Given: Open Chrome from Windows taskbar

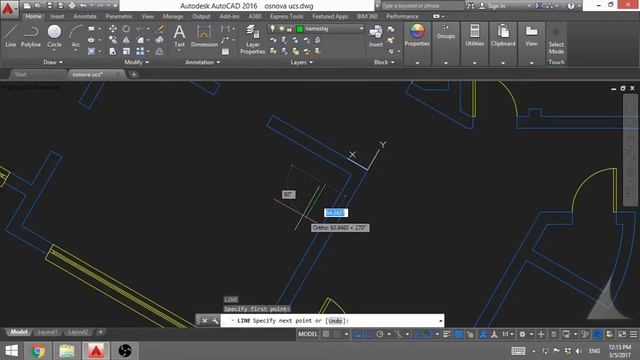Looking at the screenshot, I should 38,351.
